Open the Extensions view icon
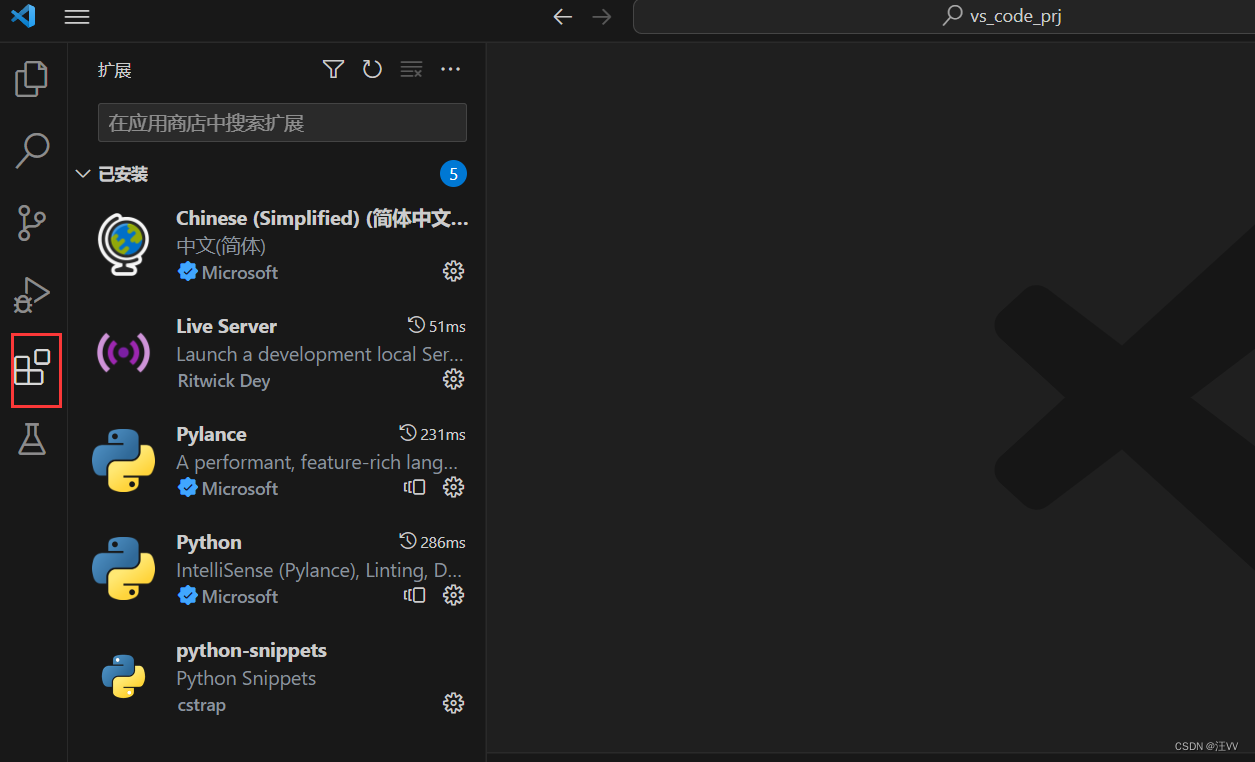This screenshot has width=1255, height=762. [x=33, y=367]
